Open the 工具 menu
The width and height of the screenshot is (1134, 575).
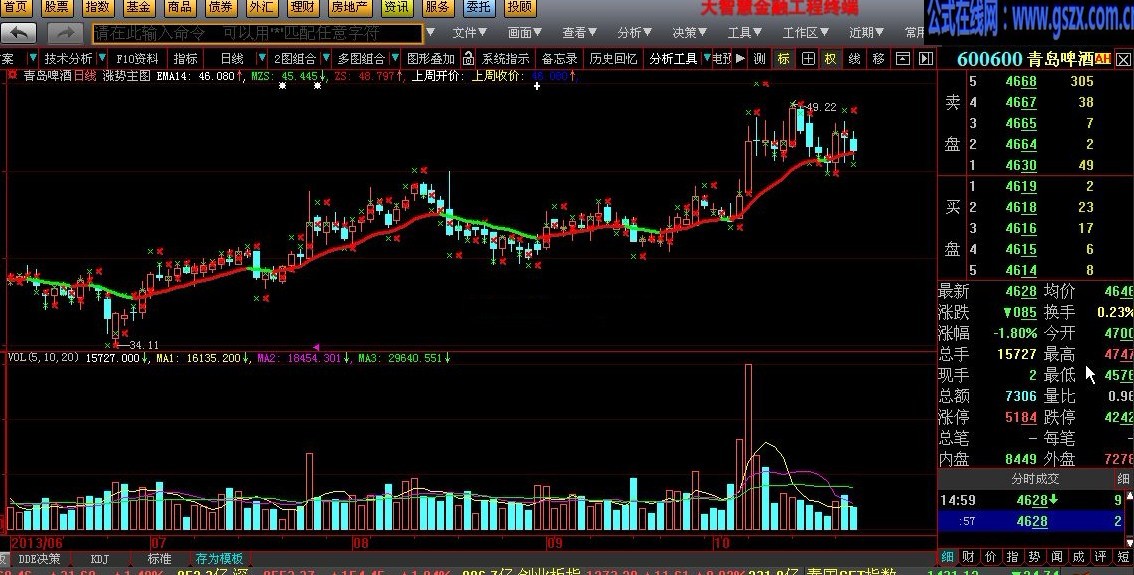tap(744, 33)
